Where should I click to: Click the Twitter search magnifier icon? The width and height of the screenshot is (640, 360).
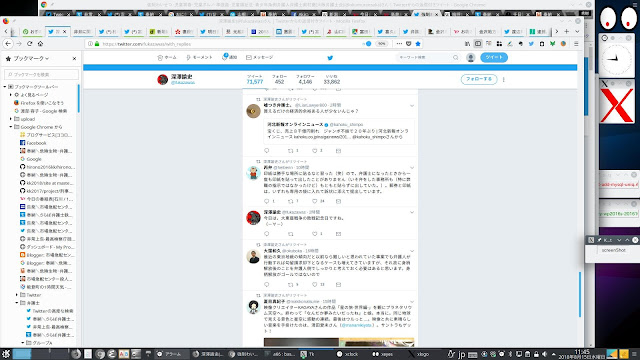[456, 58]
